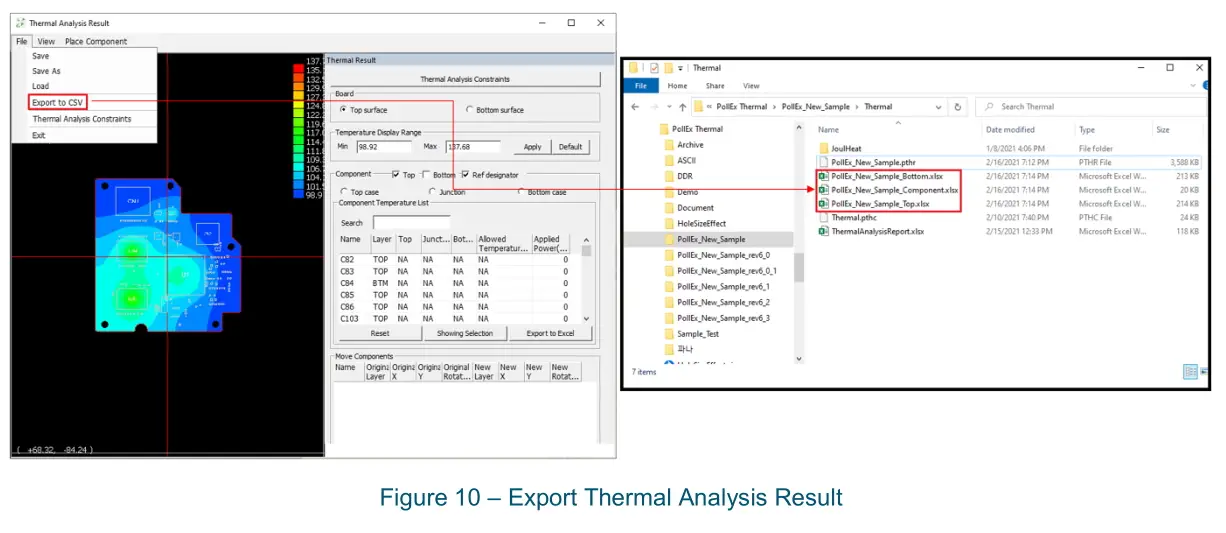
Task: Switch Explorer to details view icon
Action: pos(1191,371)
